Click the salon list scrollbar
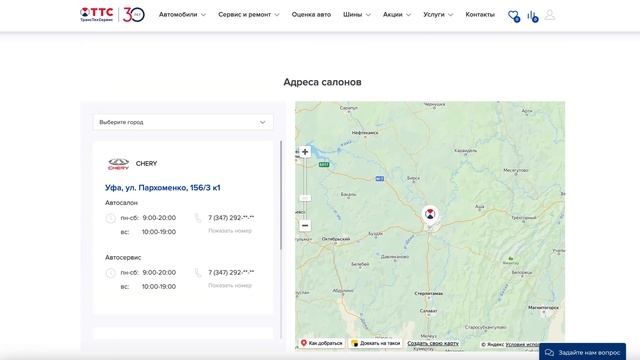The height and width of the screenshot is (360, 640). tap(281, 195)
